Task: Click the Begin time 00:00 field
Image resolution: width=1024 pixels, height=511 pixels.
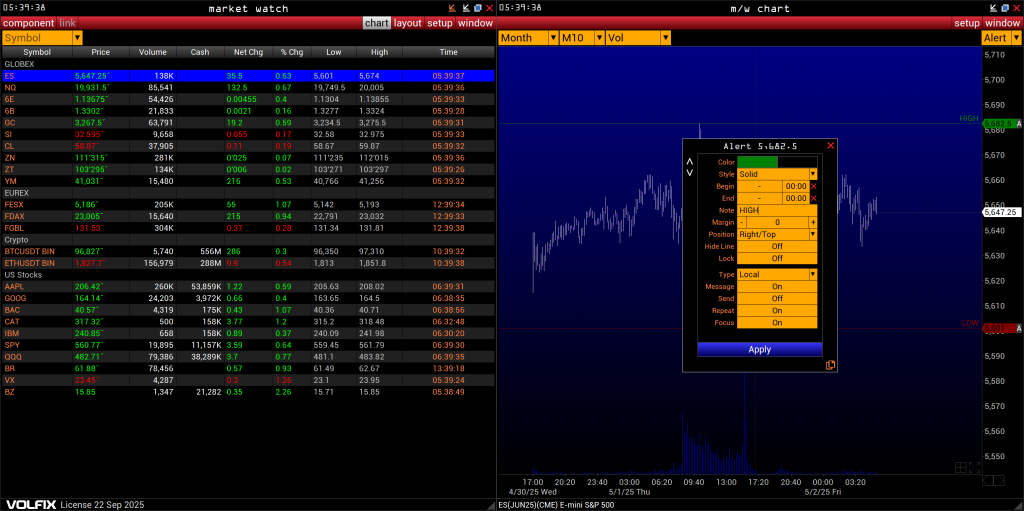Action: point(796,186)
